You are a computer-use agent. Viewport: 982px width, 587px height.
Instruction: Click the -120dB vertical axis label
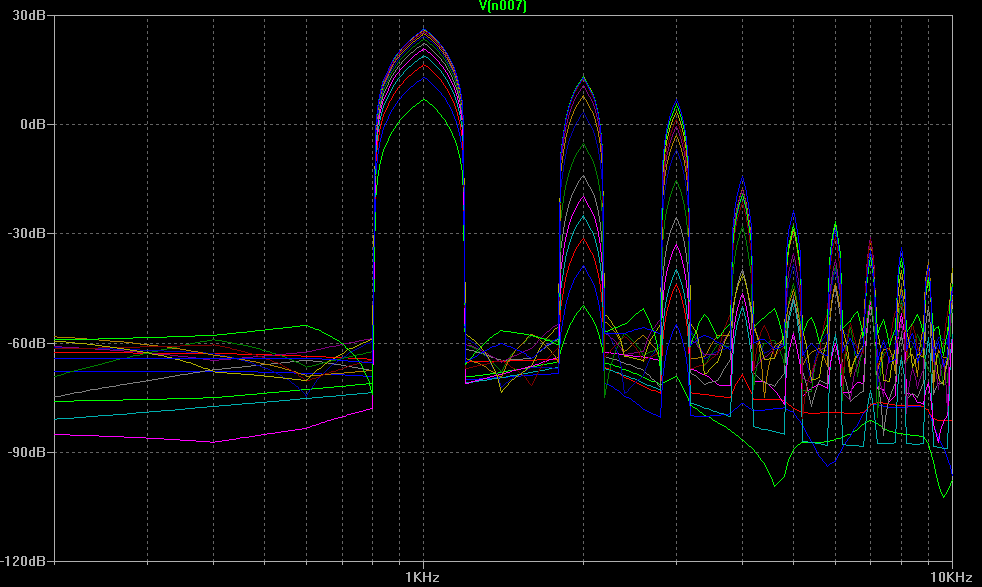tap(26, 561)
